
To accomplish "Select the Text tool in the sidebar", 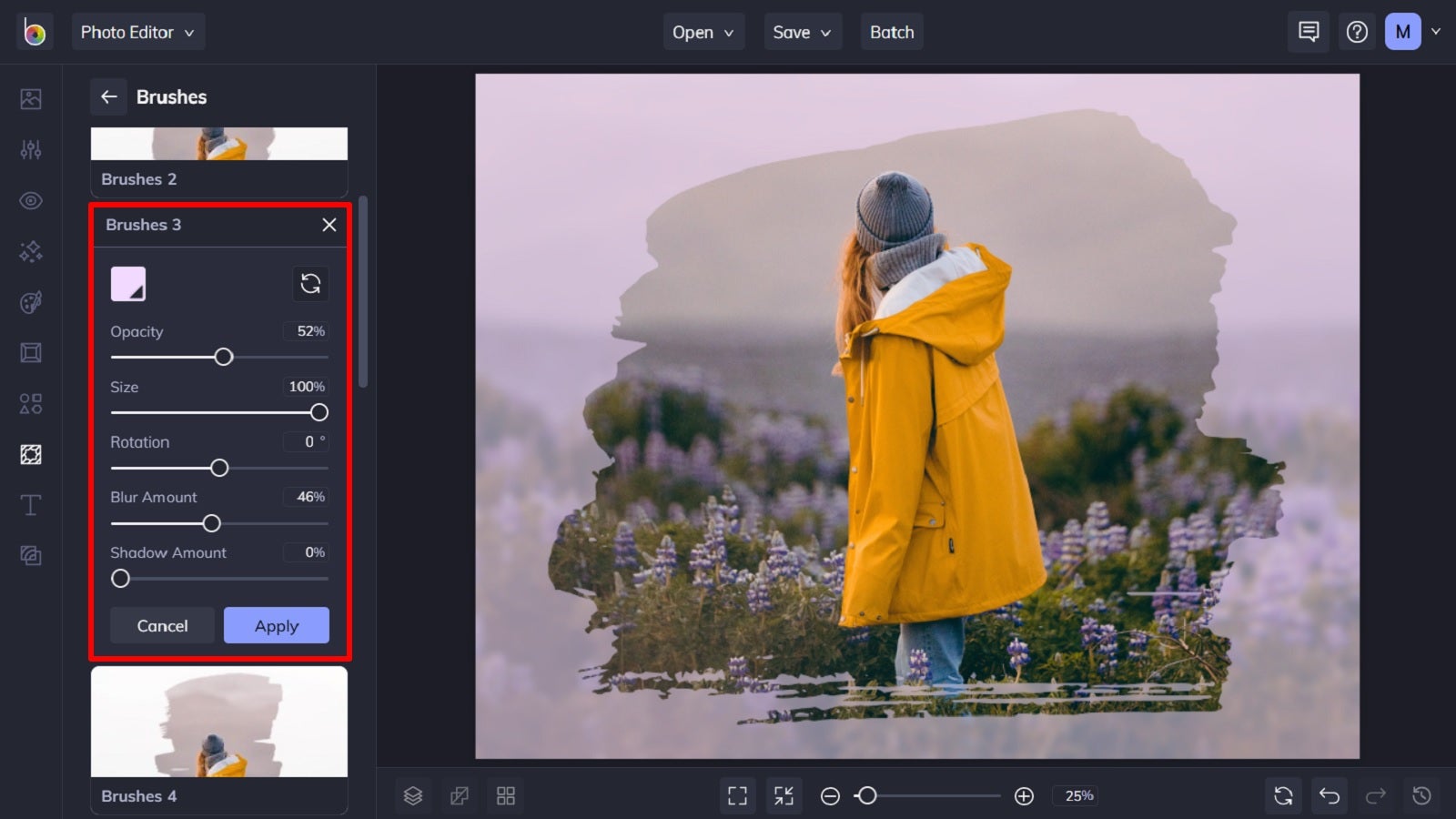I will pos(30,505).
